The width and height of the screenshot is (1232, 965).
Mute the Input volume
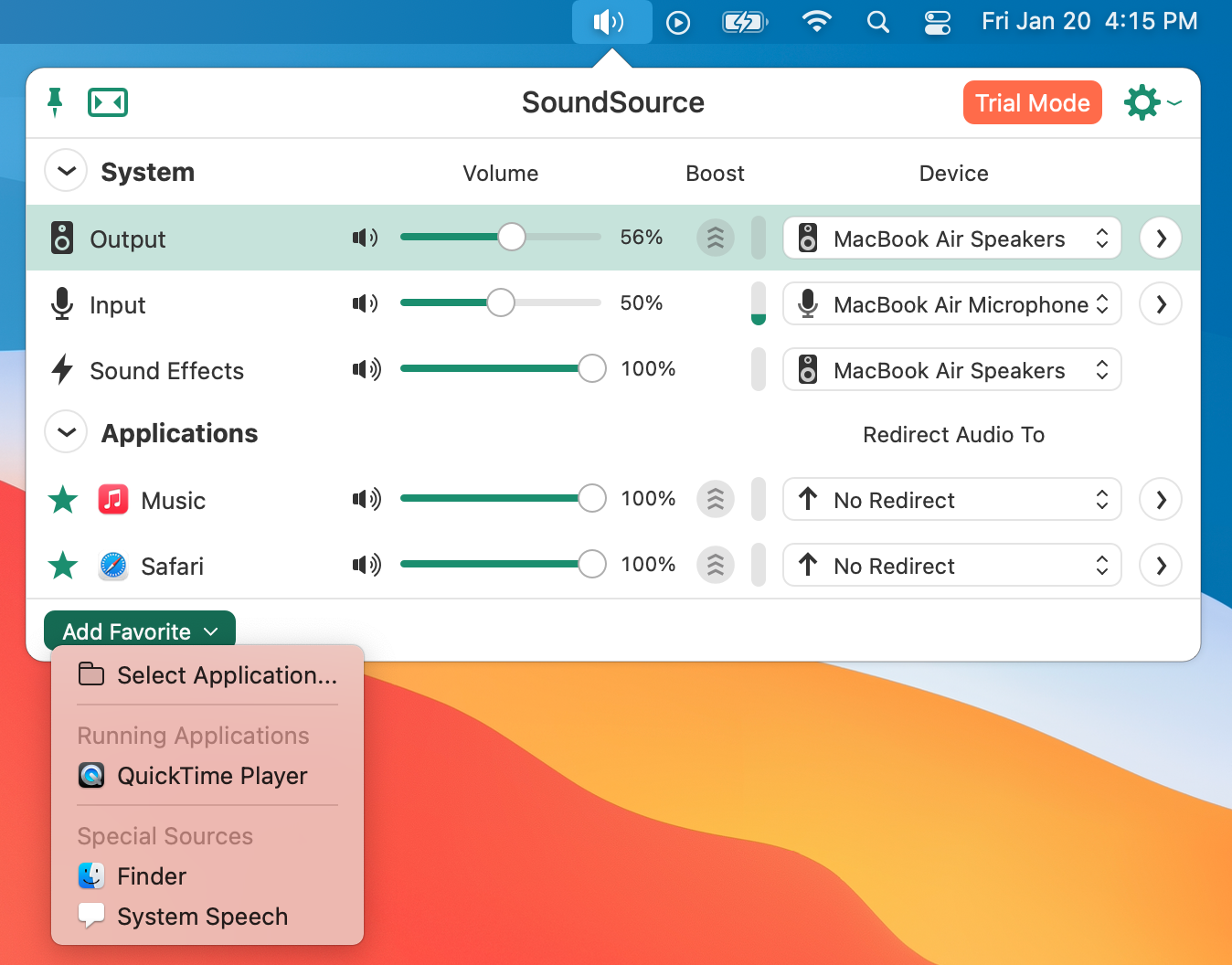click(x=366, y=303)
